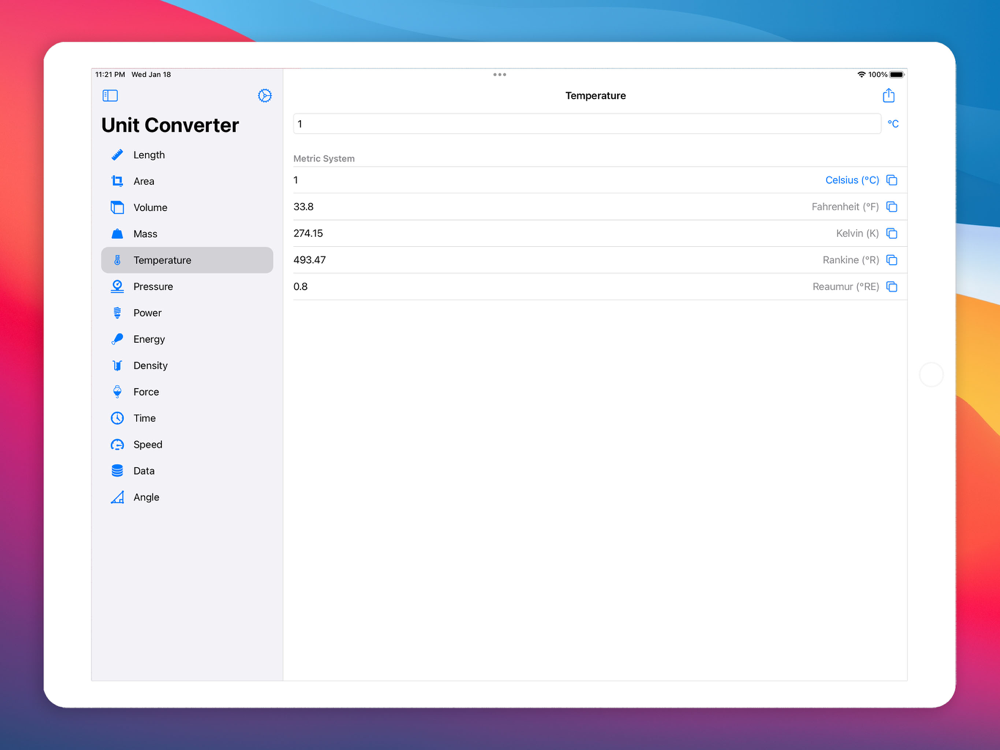Go to Mass conversions
Viewport: 1000px width, 750px height.
[187, 234]
